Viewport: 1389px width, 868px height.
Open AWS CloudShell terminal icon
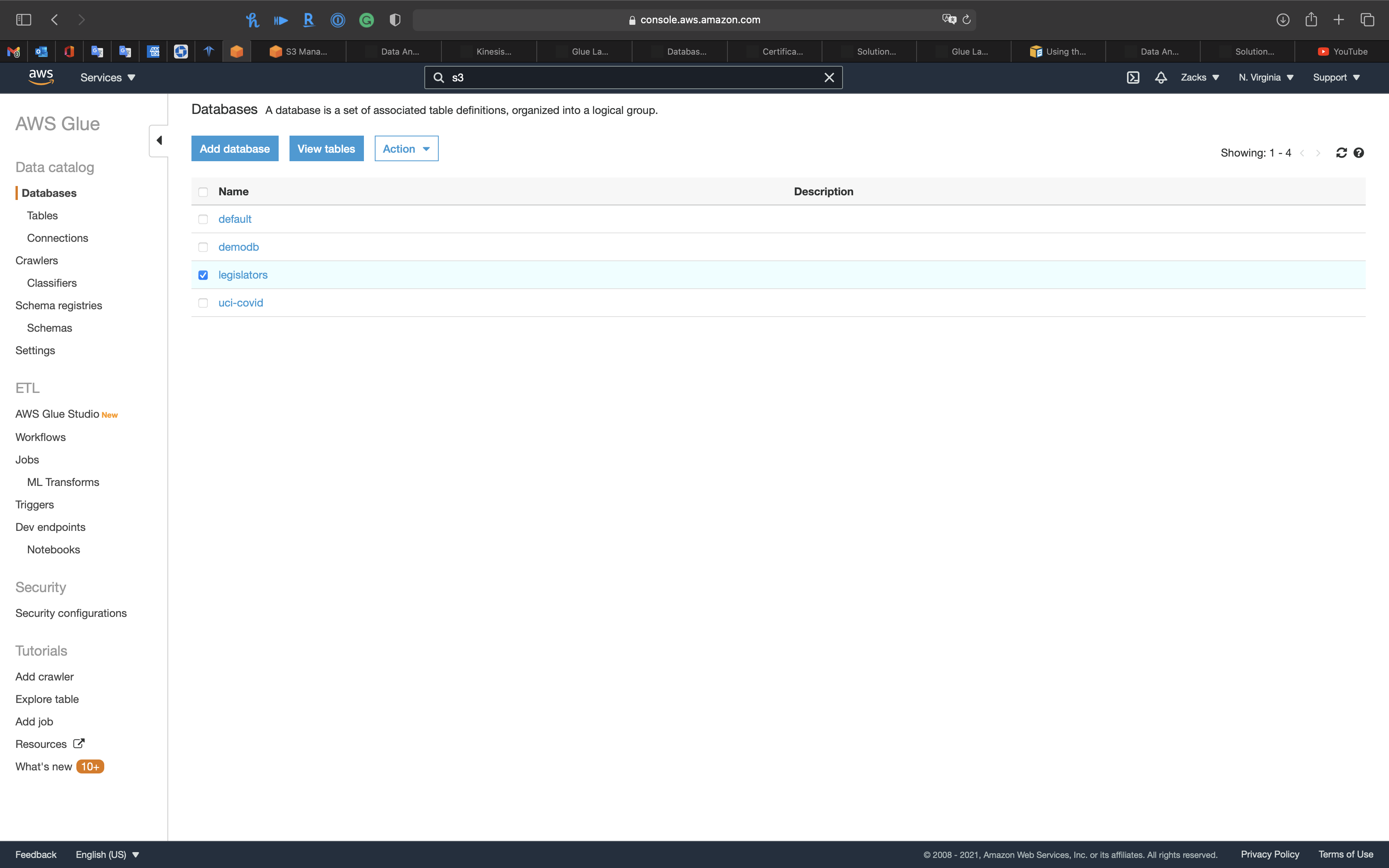[x=1133, y=77]
